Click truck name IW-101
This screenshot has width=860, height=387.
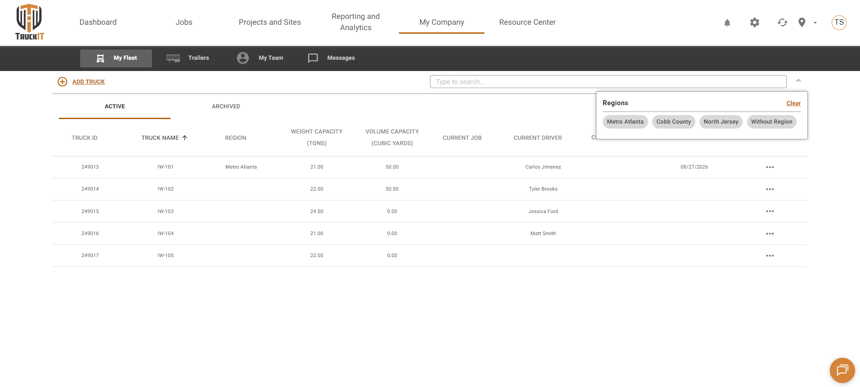click(166, 167)
